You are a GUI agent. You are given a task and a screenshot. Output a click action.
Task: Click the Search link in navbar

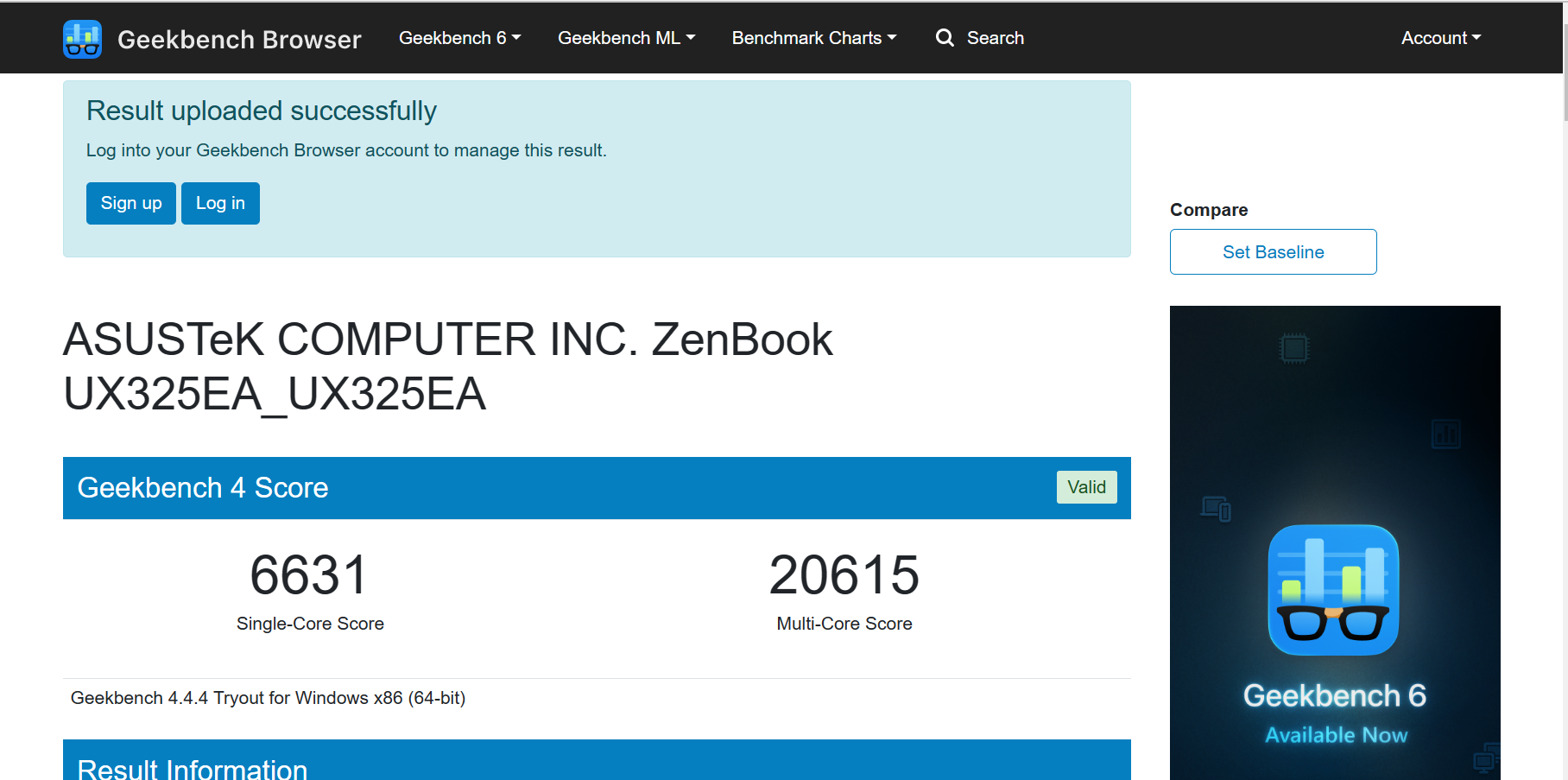(996, 38)
